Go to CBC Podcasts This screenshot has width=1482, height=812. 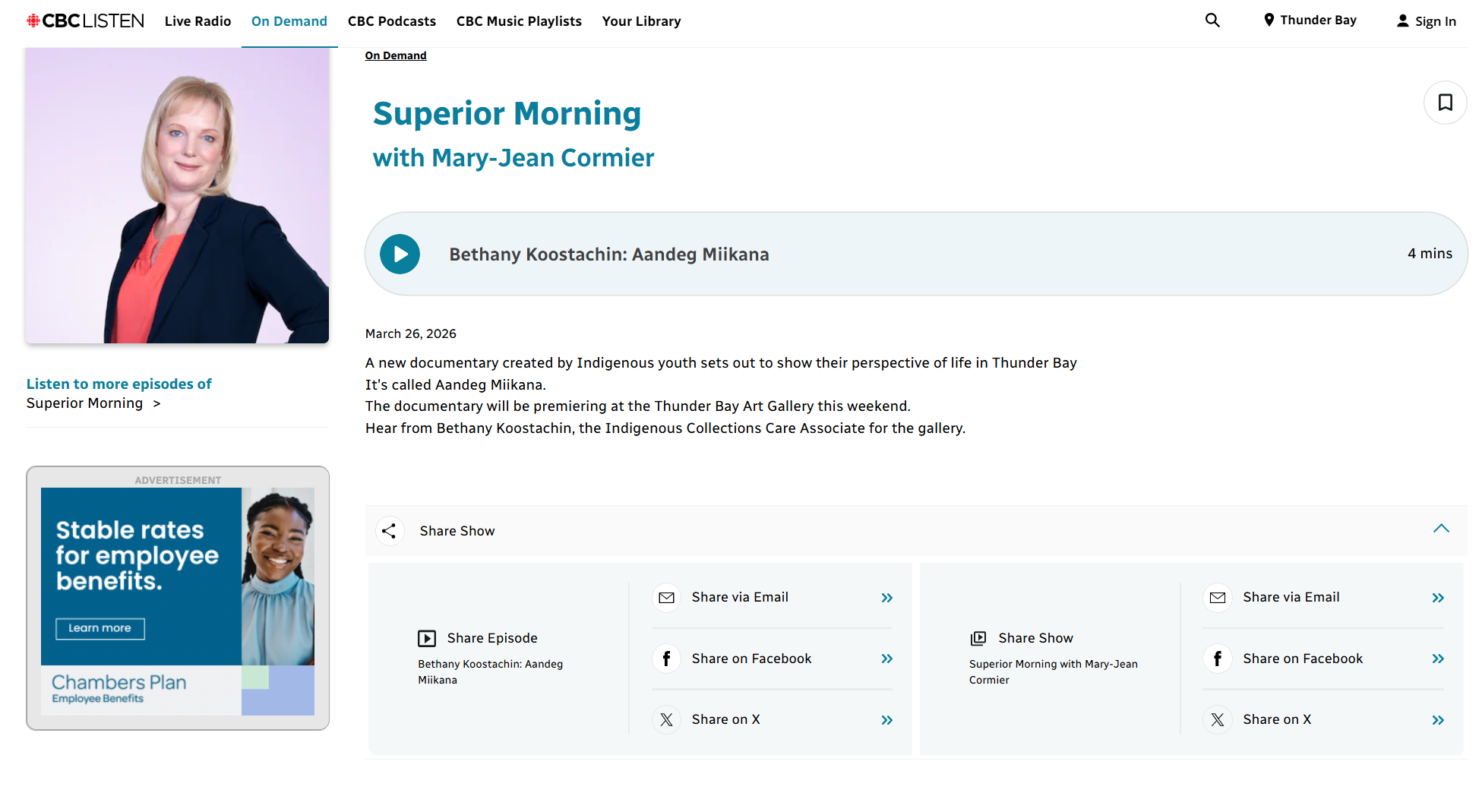click(x=392, y=21)
